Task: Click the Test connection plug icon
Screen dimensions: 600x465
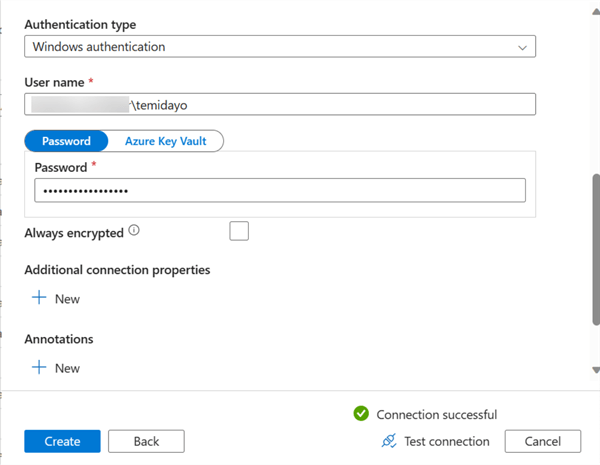Action: pos(389,441)
